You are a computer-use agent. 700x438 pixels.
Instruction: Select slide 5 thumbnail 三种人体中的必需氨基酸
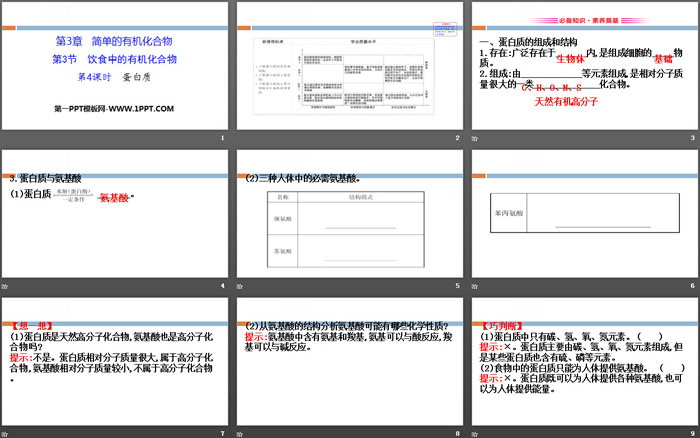pos(350,213)
